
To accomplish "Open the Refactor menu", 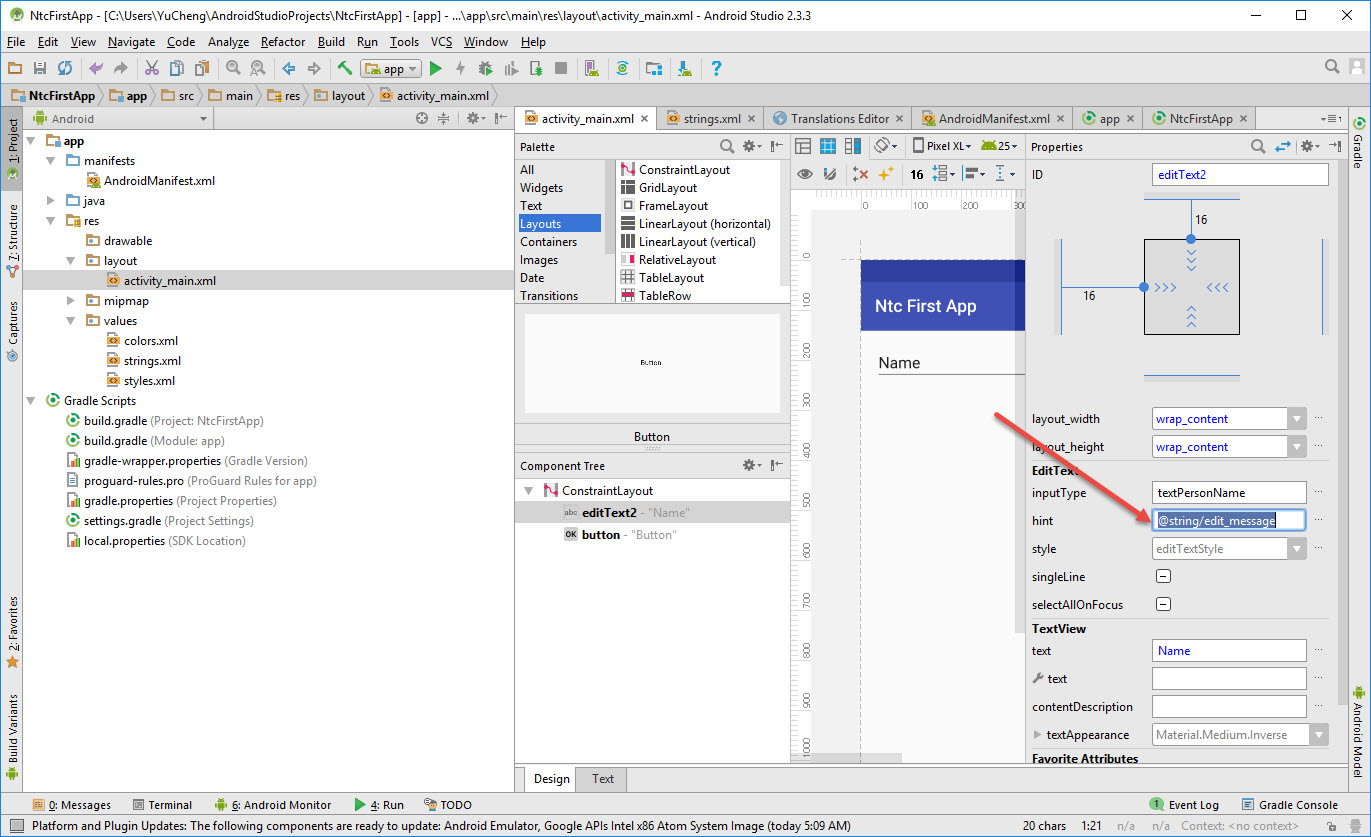I will pyautogui.click(x=283, y=42).
